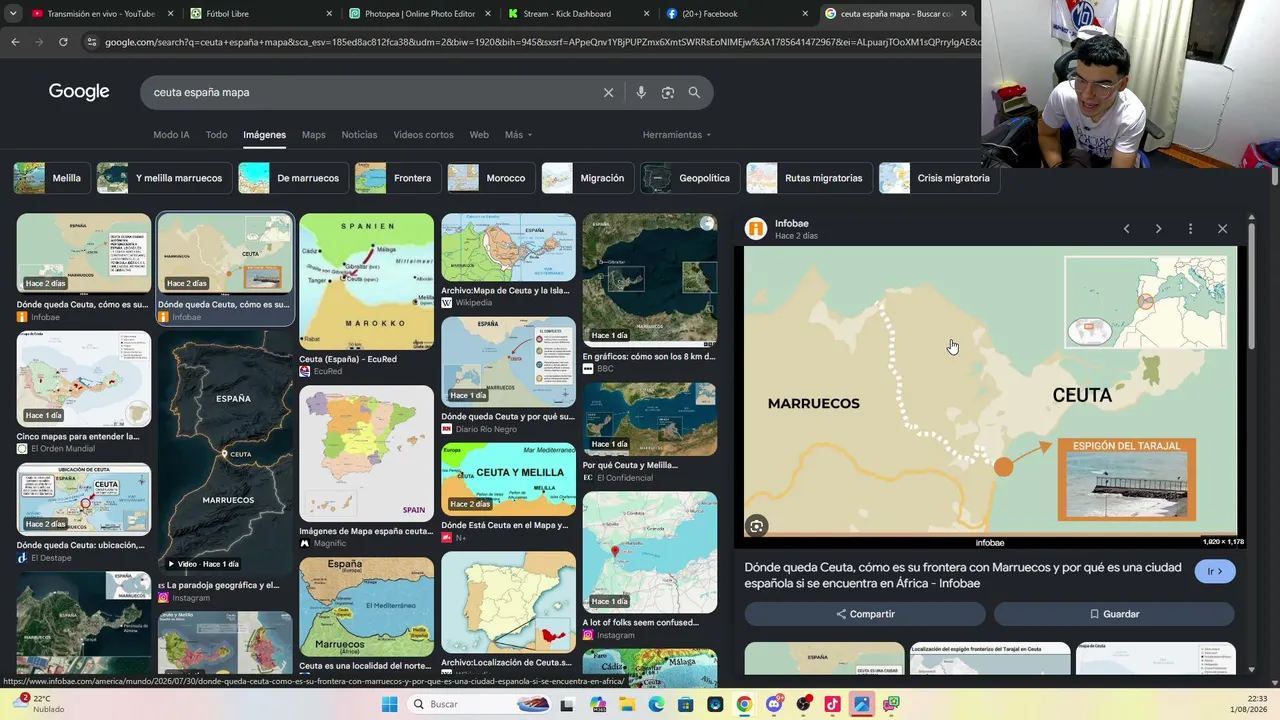This screenshot has height=720, width=1280.
Task: Open more options in the image preview panel
Action: coord(1190,229)
